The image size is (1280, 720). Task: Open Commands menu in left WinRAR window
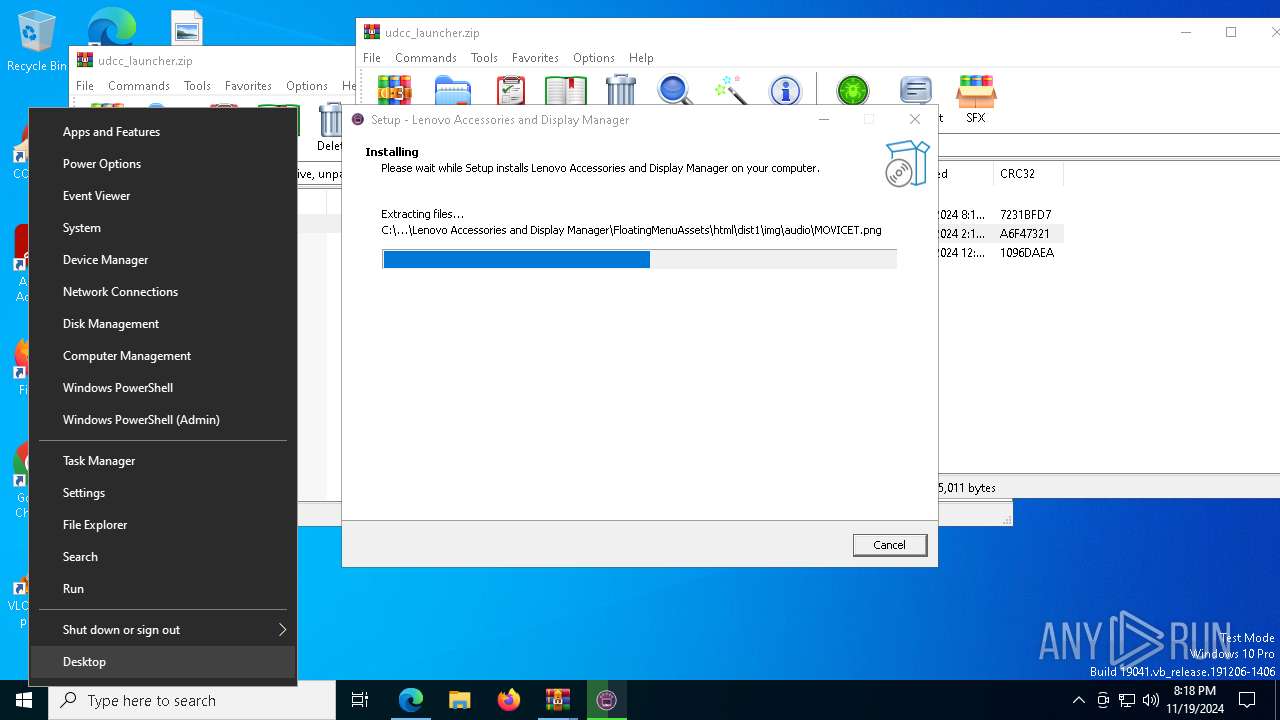tap(139, 86)
